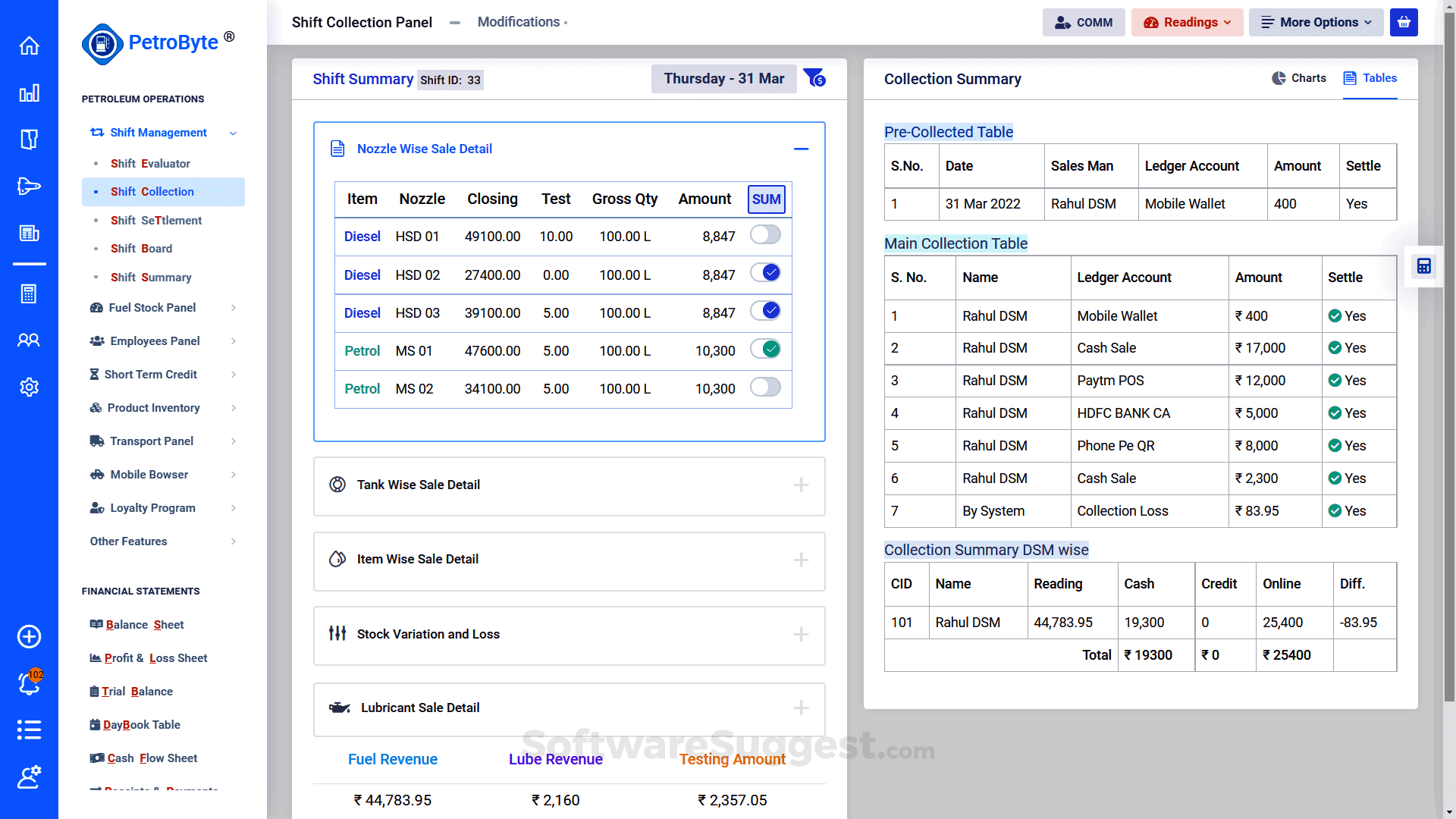This screenshot has width=1456, height=819.
Task: Expand the Tank Wise Sale Detail section
Action: 801,485
